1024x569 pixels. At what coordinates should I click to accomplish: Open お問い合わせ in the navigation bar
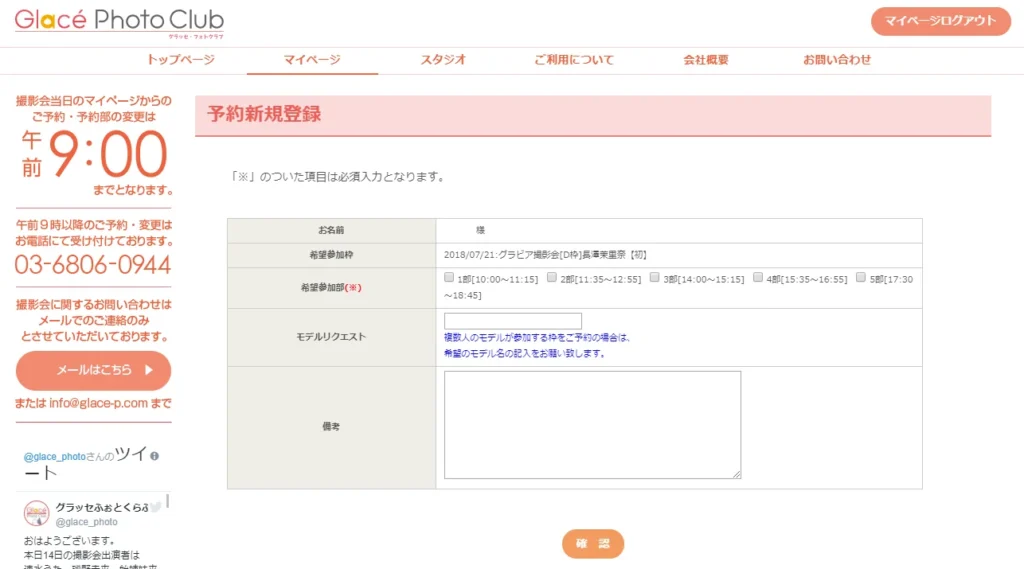[x=837, y=60]
